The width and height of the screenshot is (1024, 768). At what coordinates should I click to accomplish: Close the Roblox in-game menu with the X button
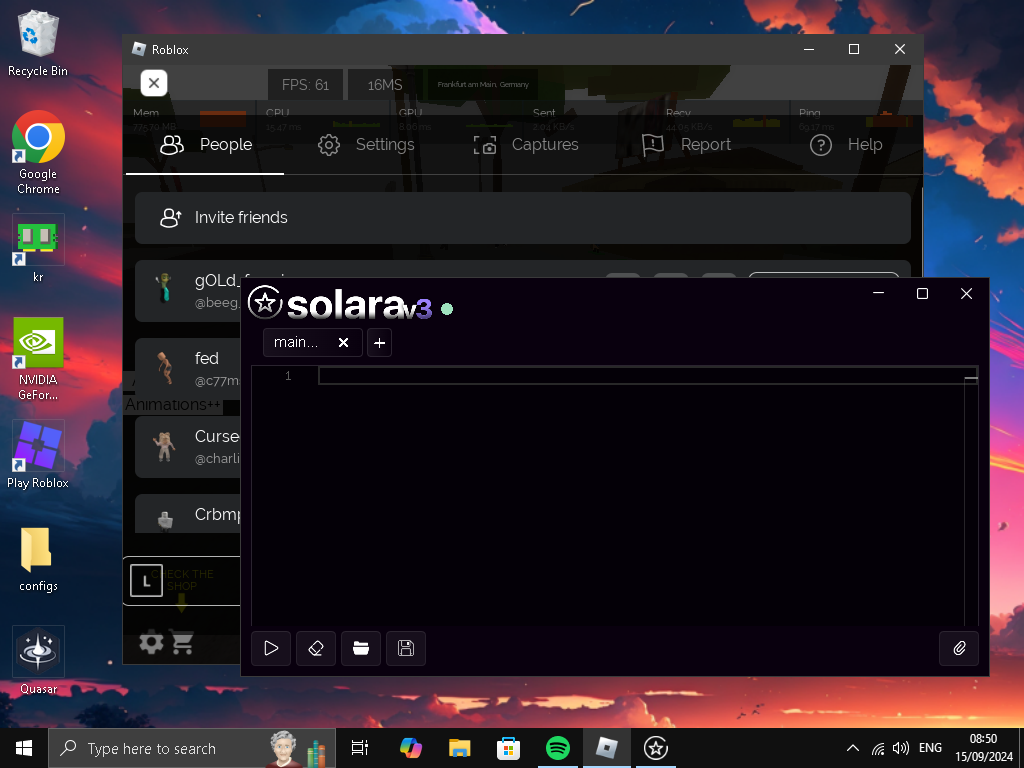tap(154, 83)
